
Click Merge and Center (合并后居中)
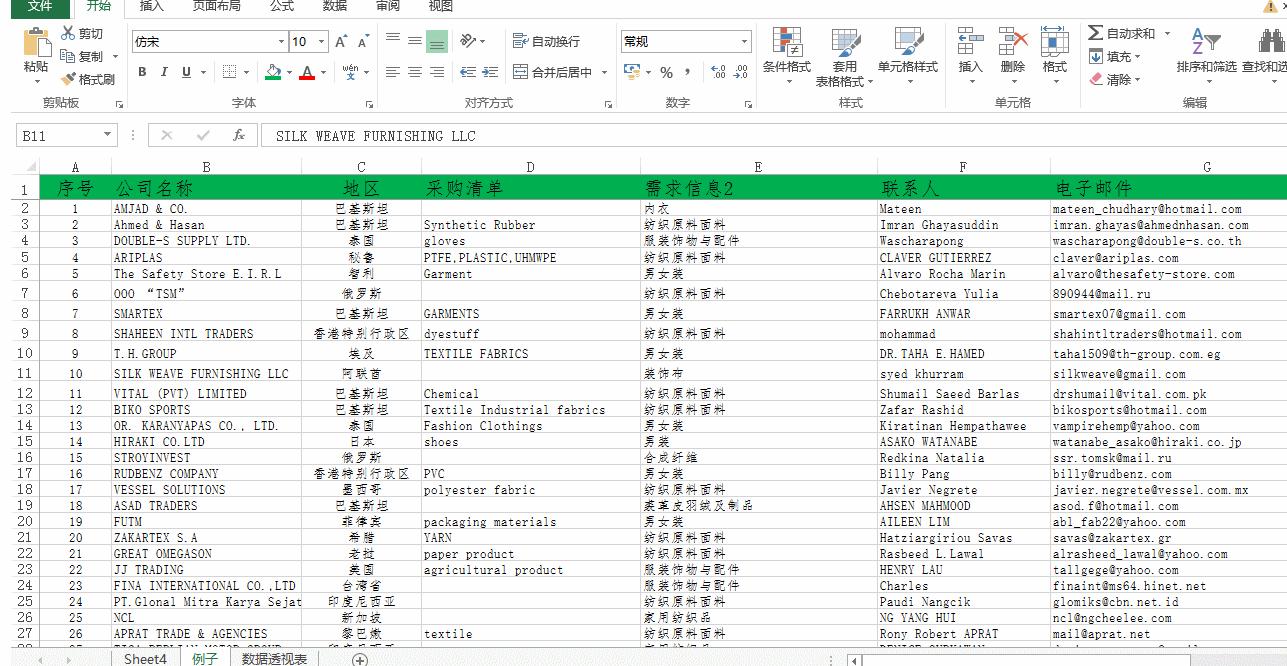[x=553, y=72]
